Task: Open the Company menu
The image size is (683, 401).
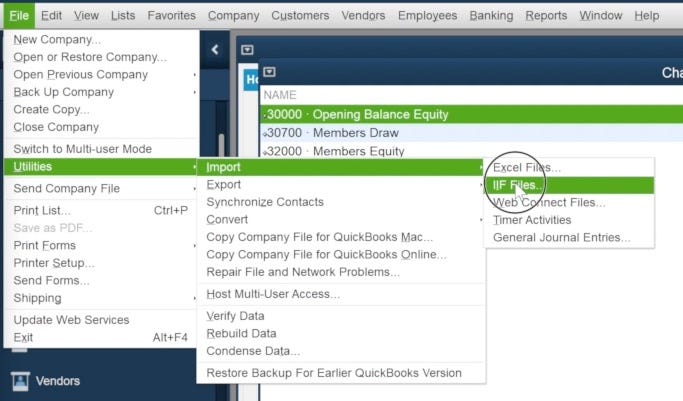Action: (x=233, y=16)
